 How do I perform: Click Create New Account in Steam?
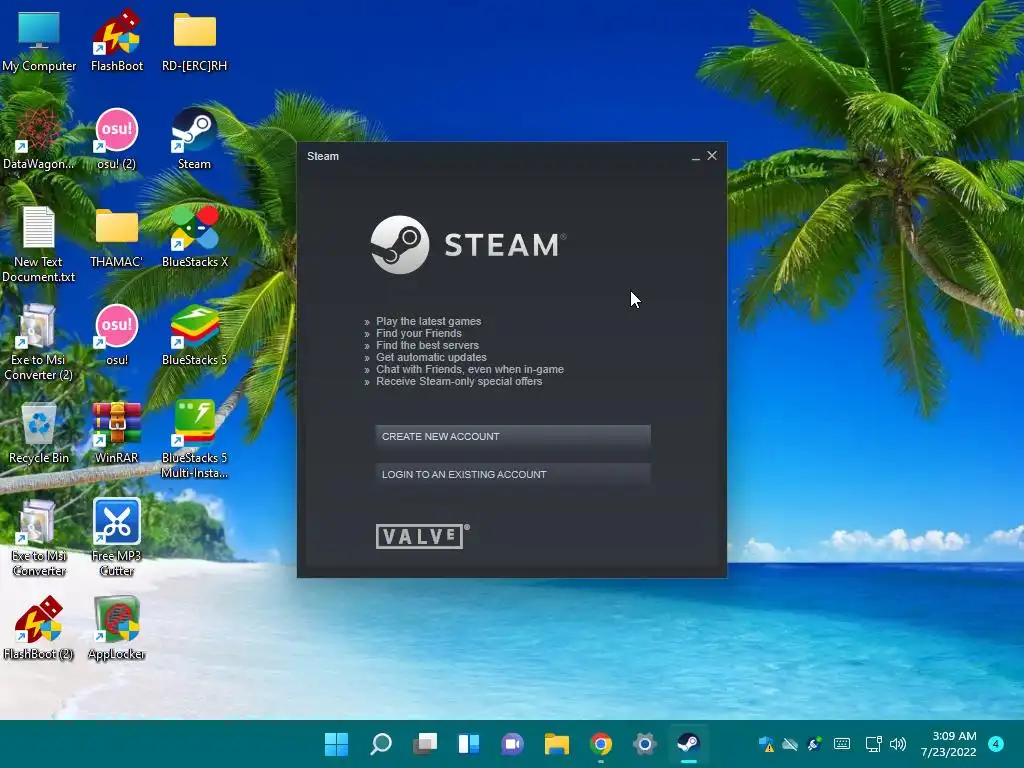pos(513,436)
